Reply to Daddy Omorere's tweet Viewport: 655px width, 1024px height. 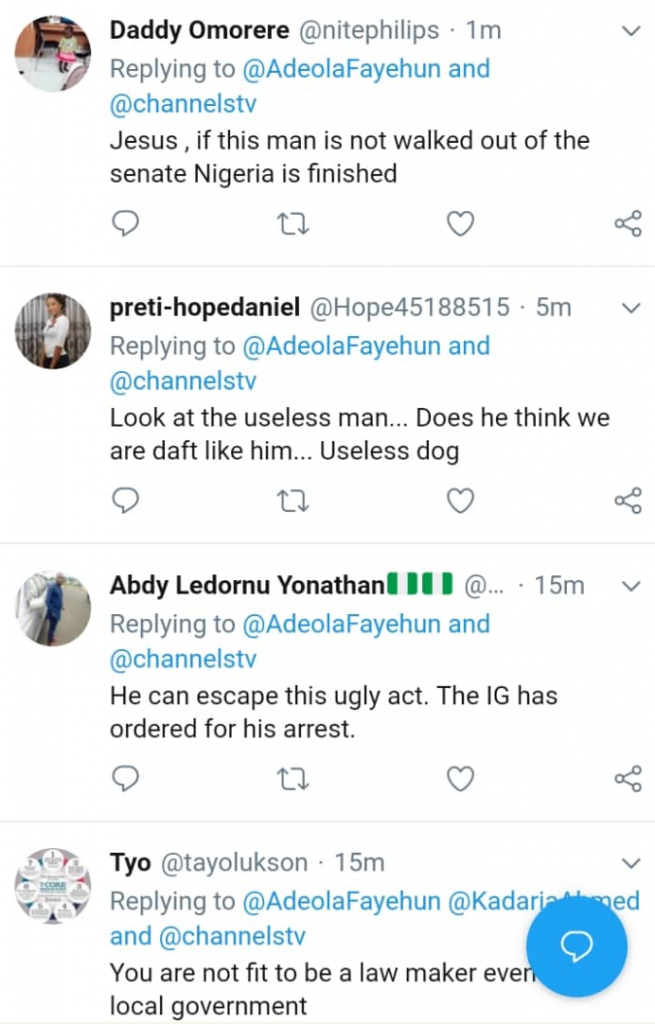point(125,223)
